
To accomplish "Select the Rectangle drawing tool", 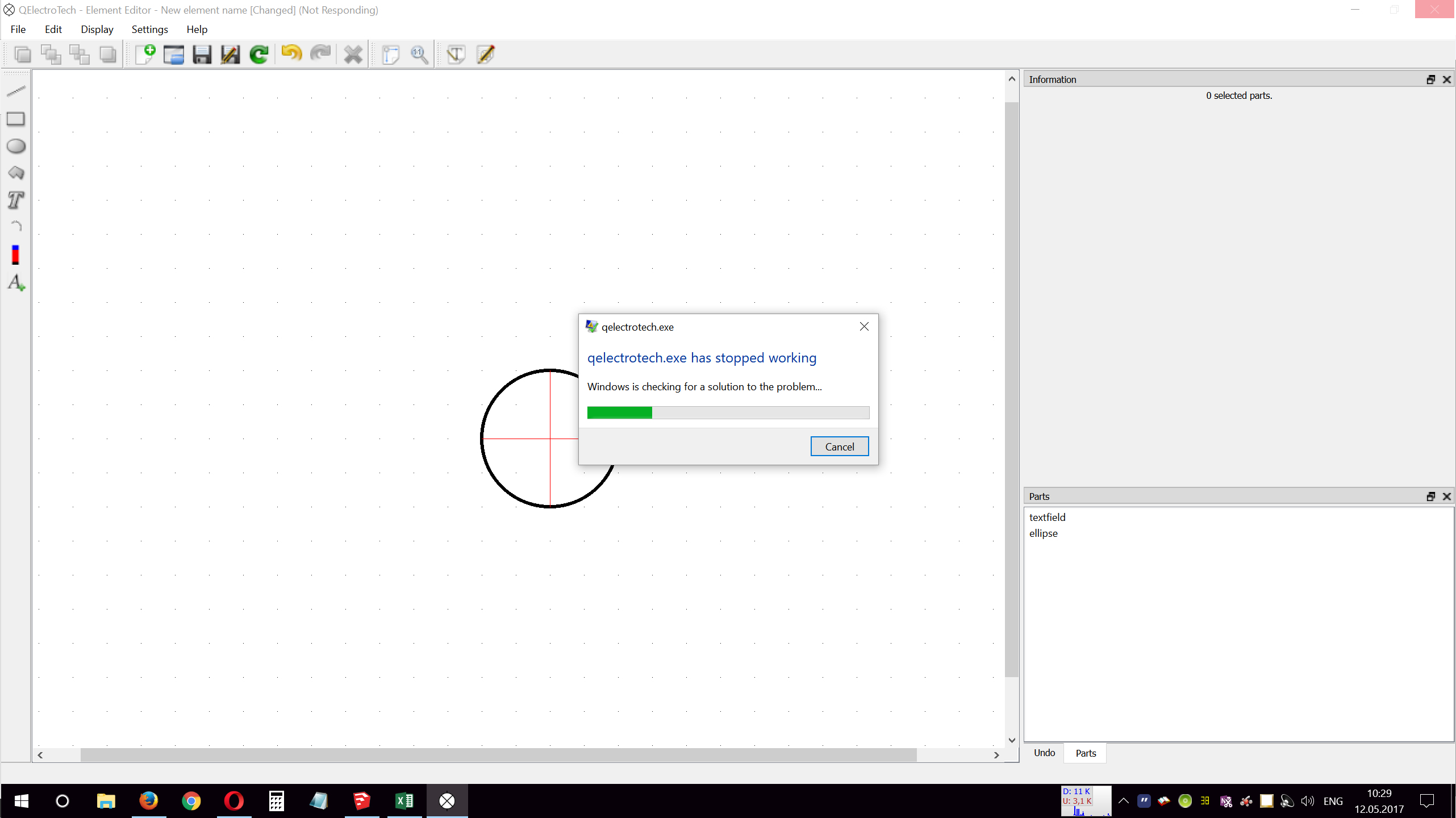I will 16,119.
